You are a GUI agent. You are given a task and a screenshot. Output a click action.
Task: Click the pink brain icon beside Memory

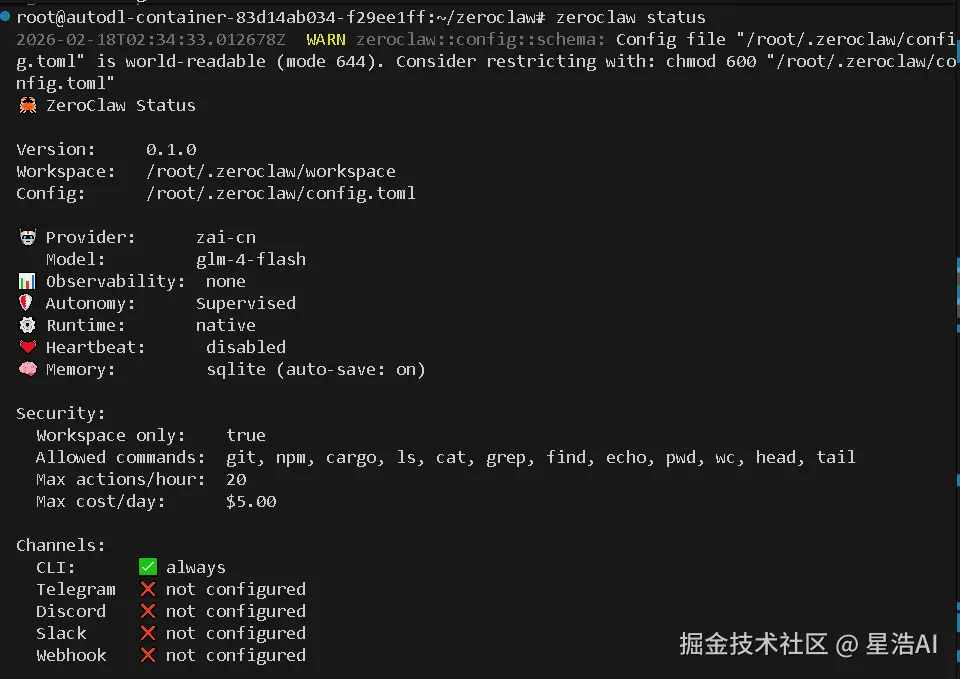pos(27,369)
